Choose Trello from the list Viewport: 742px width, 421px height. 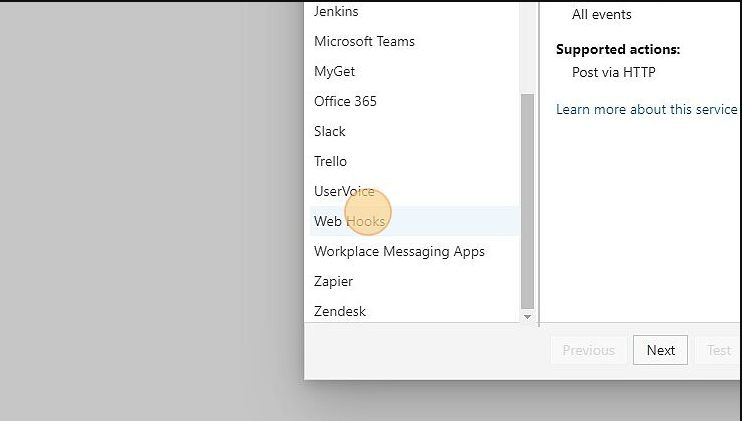tap(330, 162)
